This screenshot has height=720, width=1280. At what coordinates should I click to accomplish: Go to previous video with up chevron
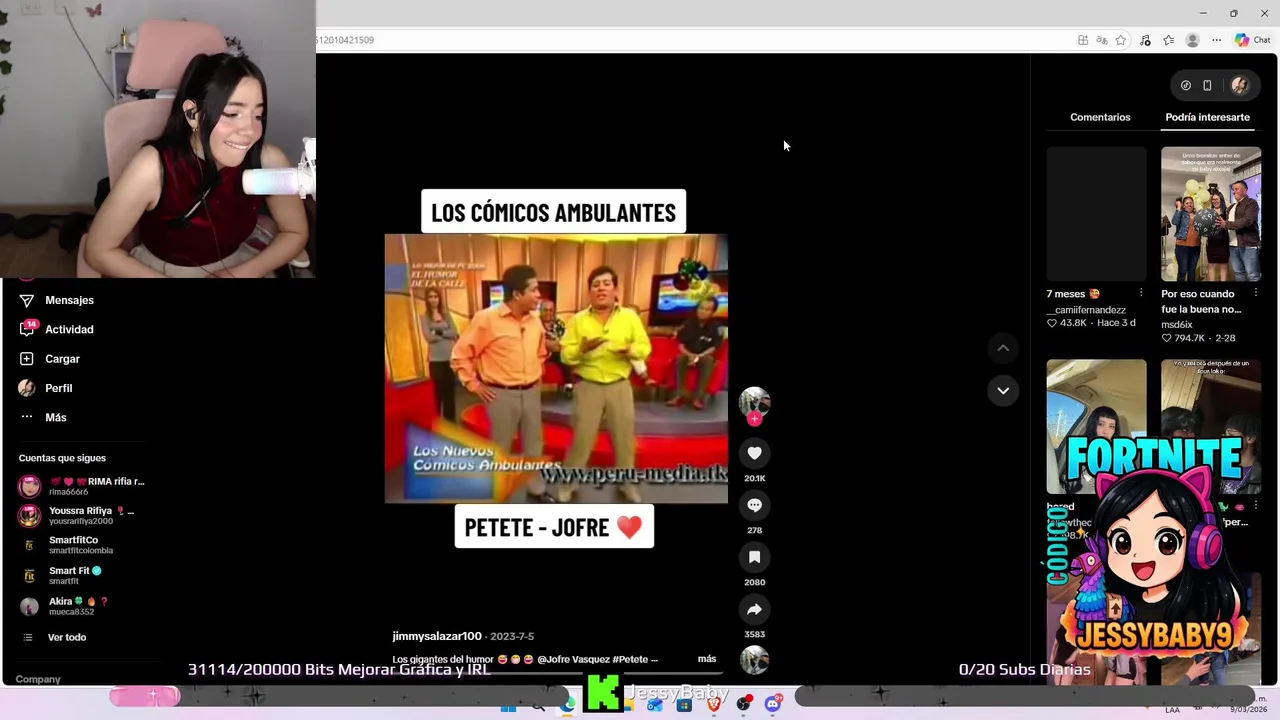pyautogui.click(x=1003, y=348)
